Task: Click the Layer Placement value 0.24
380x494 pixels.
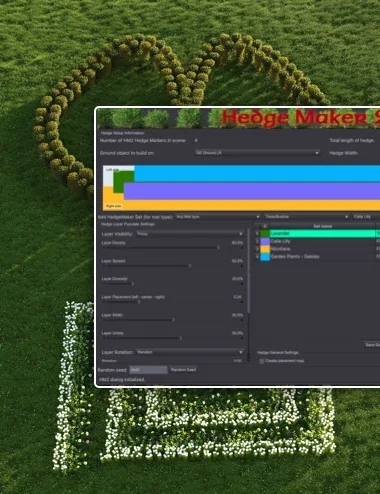Action: click(x=238, y=297)
